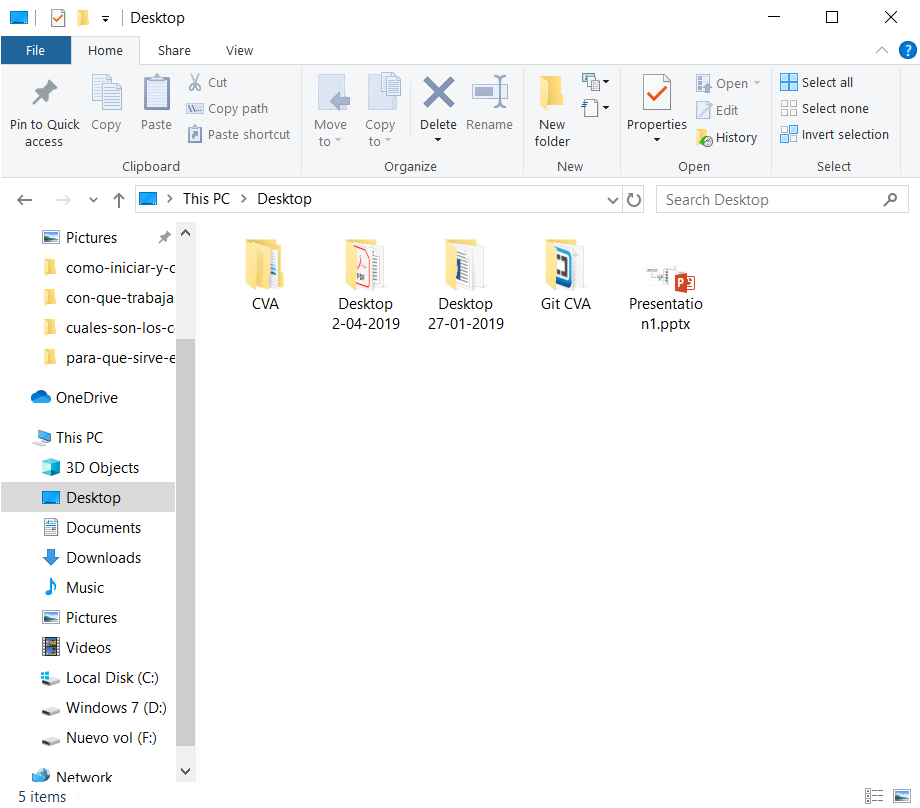The width and height of the screenshot is (920, 808).
Task: Open Windows 7 (D:) drive
Action: tap(104, 708)
